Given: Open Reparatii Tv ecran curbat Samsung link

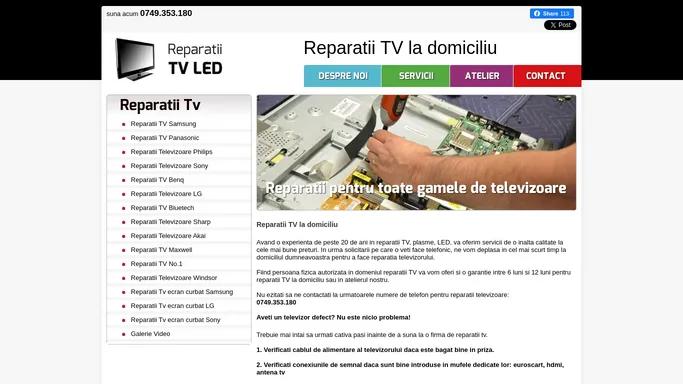Looking at the screenshot, I should click(x=182, y=292).
